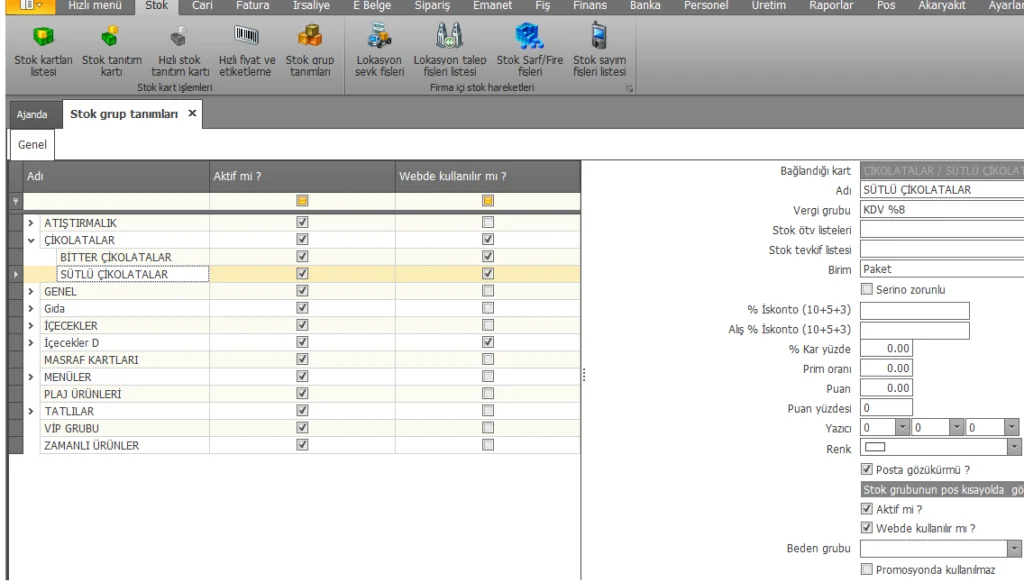The height and width of the screenshot is (582, 1024).
Task: Toggle Webde kullanılır mı in details panel
Action: pyautogui.click(x=867, y=528)
